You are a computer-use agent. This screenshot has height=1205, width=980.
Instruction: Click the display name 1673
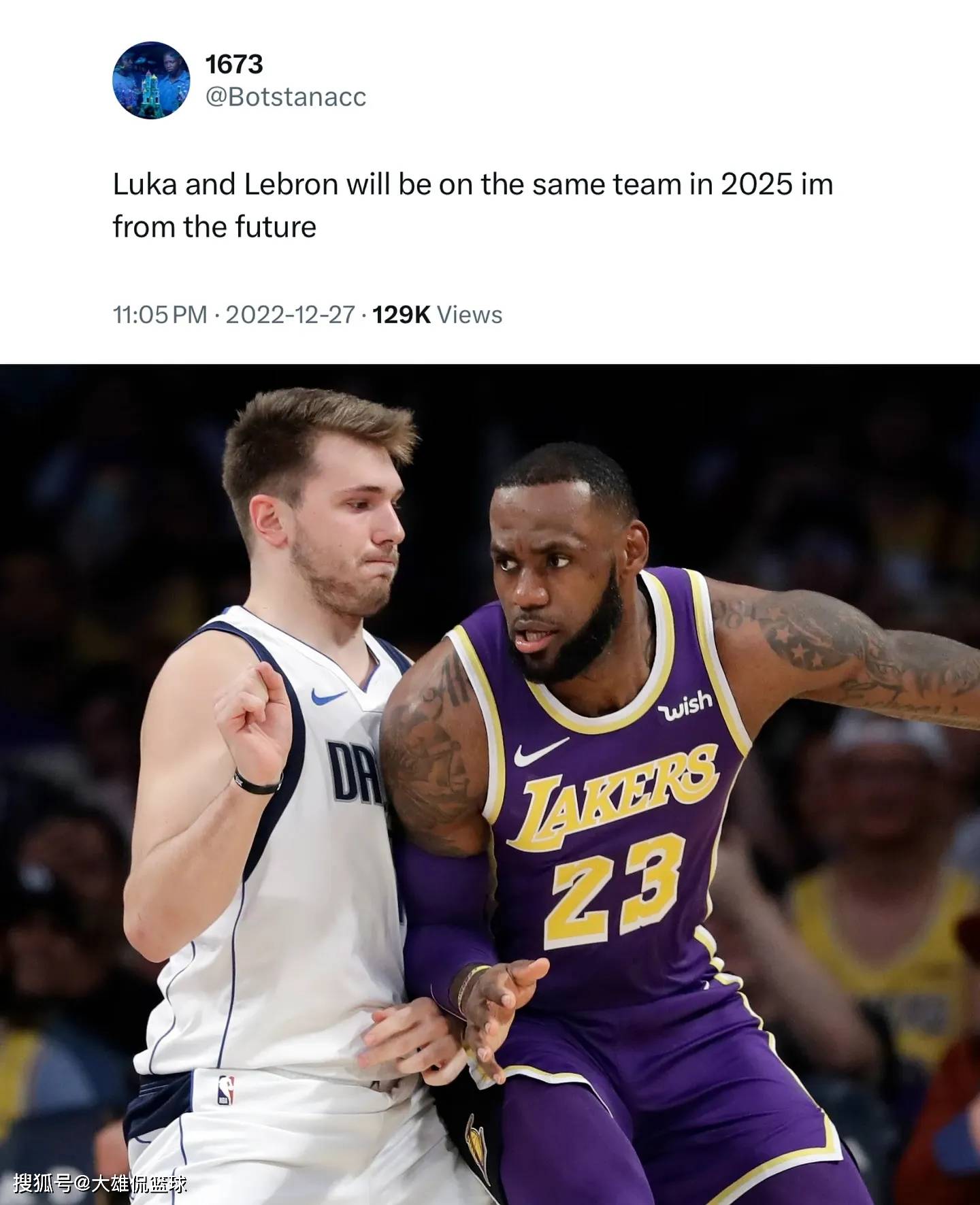click(x=233, y=65)
